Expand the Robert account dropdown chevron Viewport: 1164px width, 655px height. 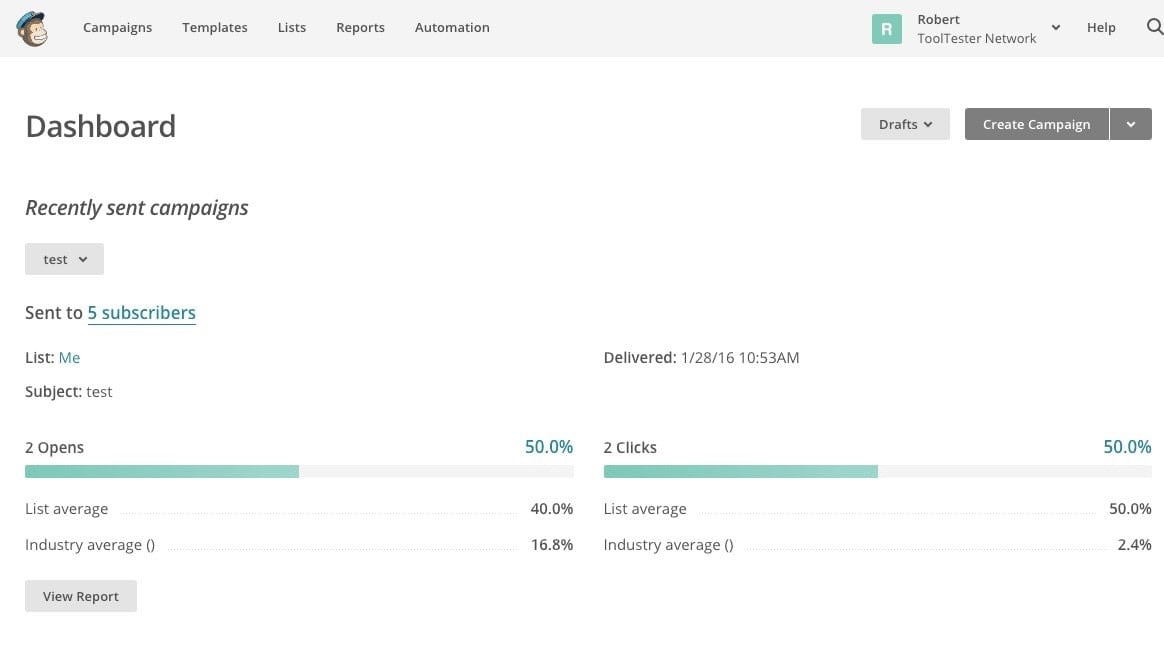1056,27
